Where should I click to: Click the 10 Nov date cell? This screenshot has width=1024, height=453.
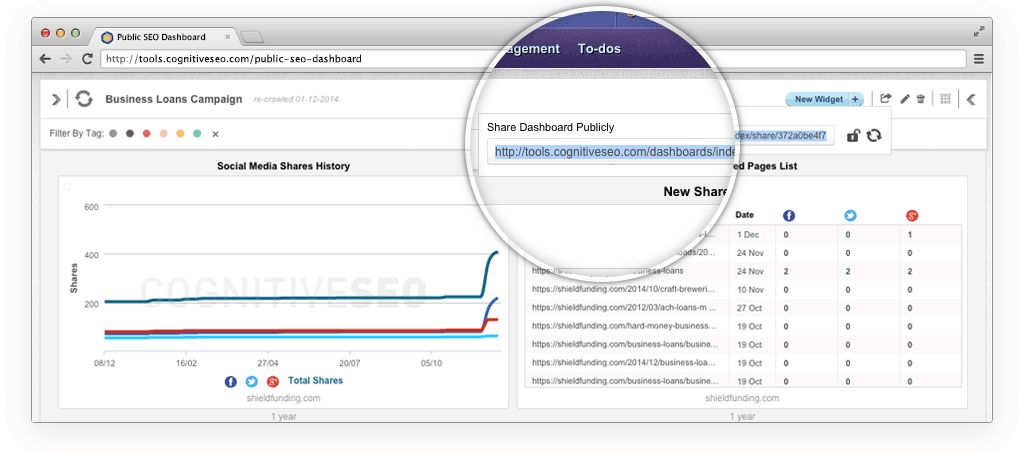click(x=750, y=289)
